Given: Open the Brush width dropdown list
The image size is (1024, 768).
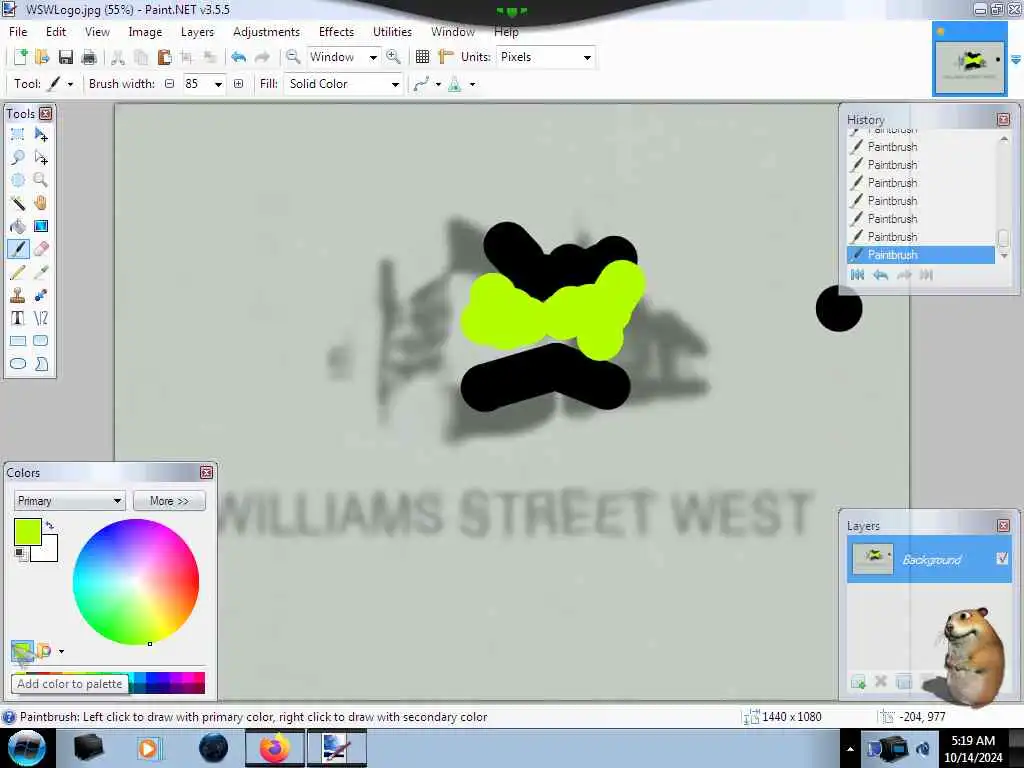Looking at the screenshot, I should pyautogui.click(x=218, y=84).
